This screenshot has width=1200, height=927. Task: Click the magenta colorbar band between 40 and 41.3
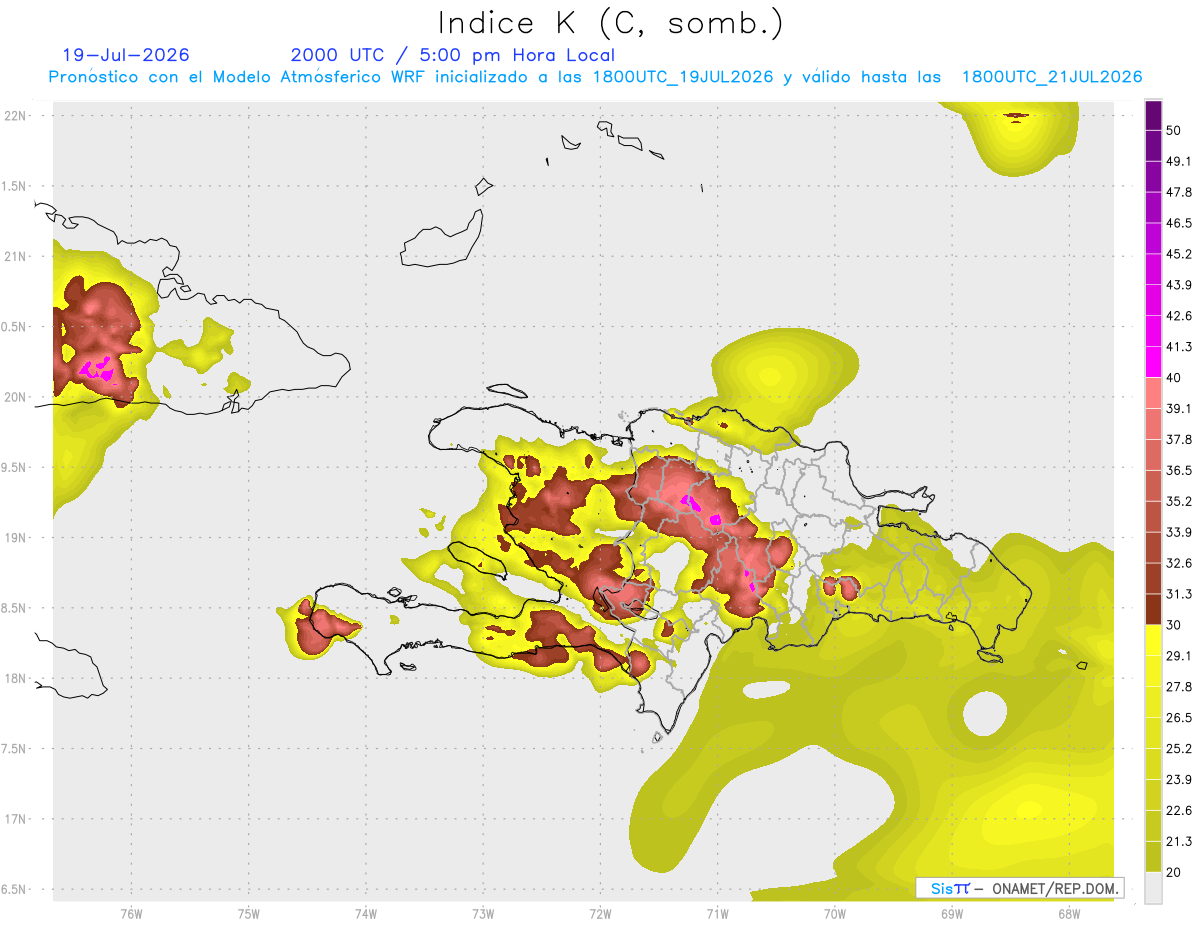1153,362
